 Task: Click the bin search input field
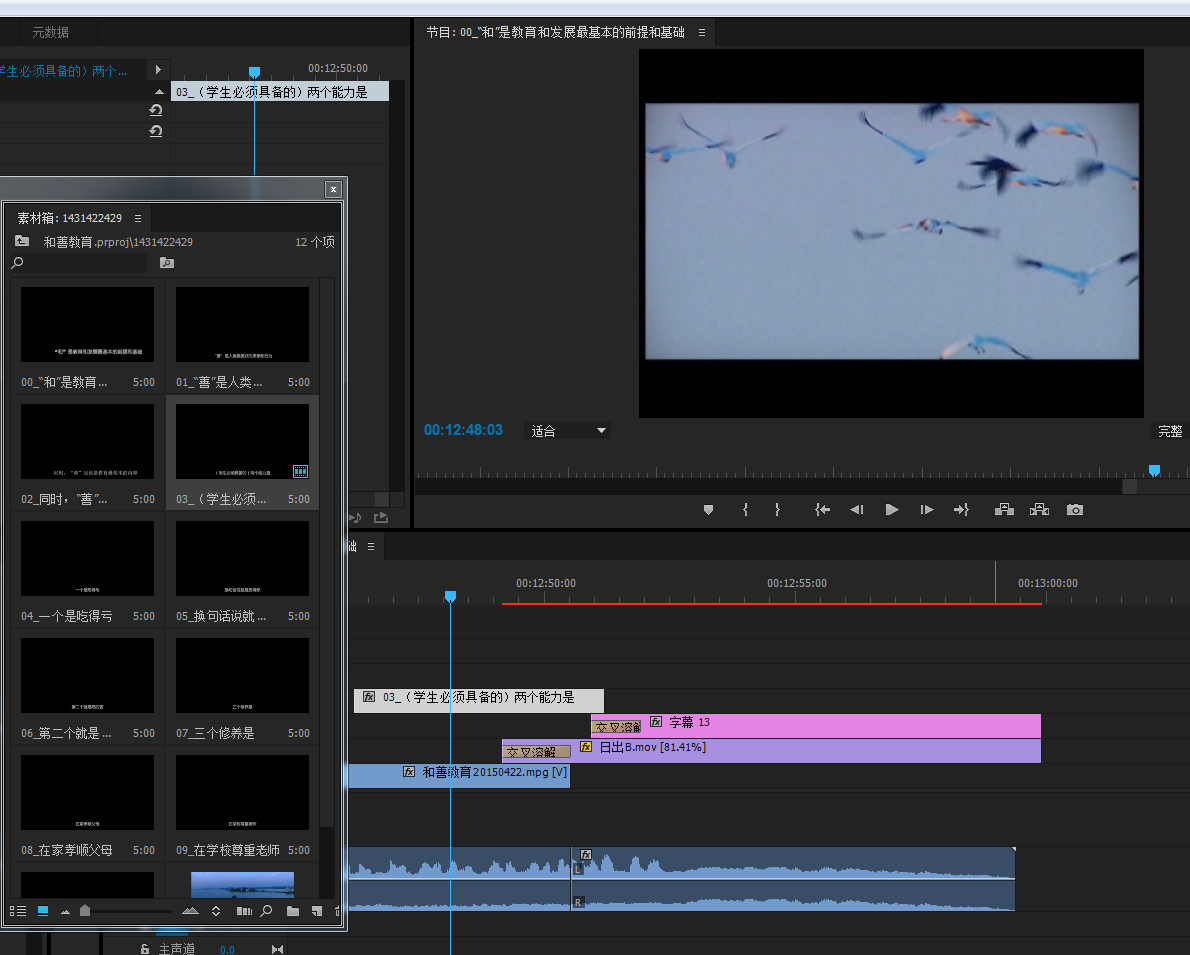pyautogui.click(x=86, y=263)
